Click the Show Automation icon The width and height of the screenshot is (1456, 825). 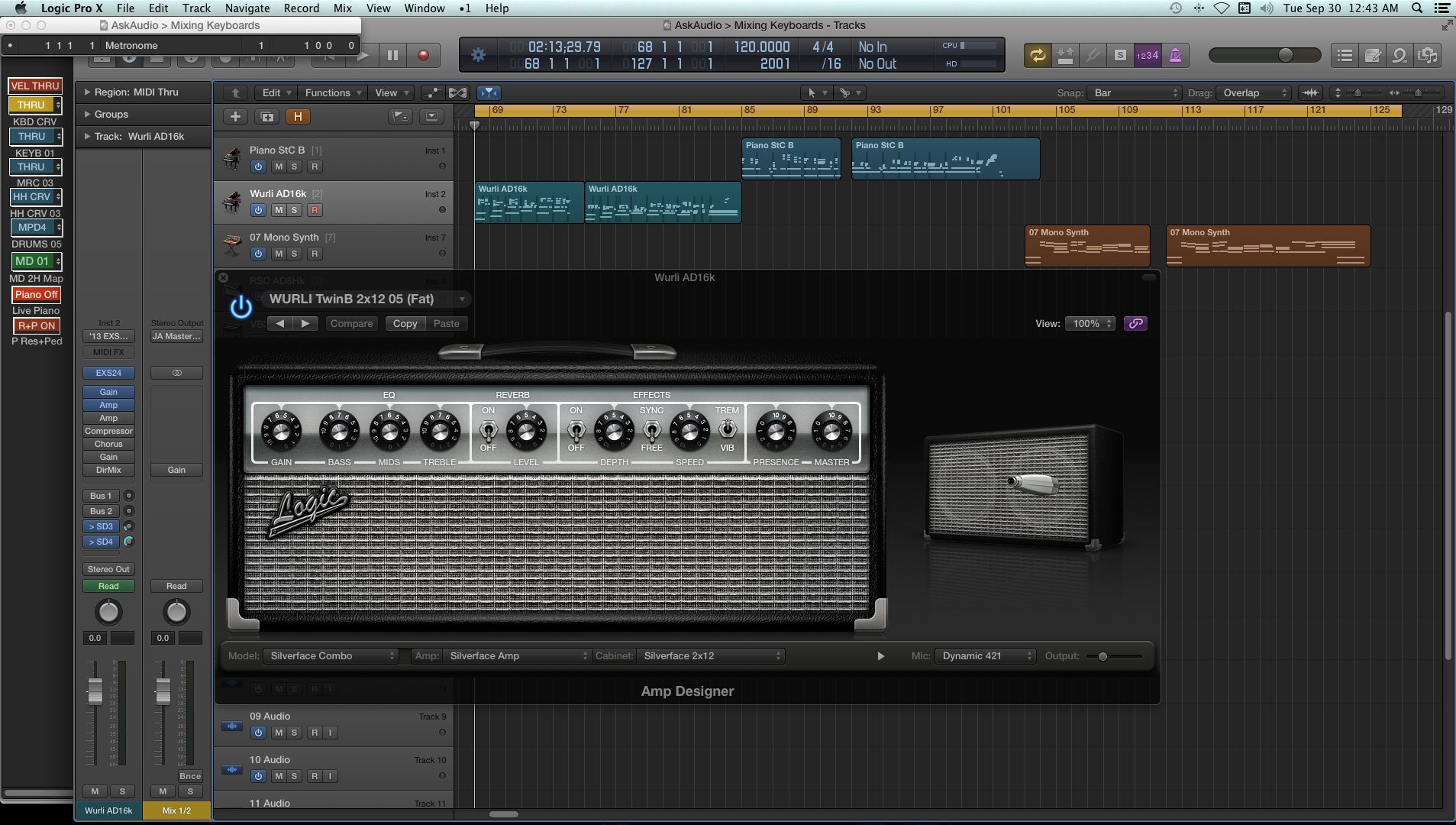[432, 92]
